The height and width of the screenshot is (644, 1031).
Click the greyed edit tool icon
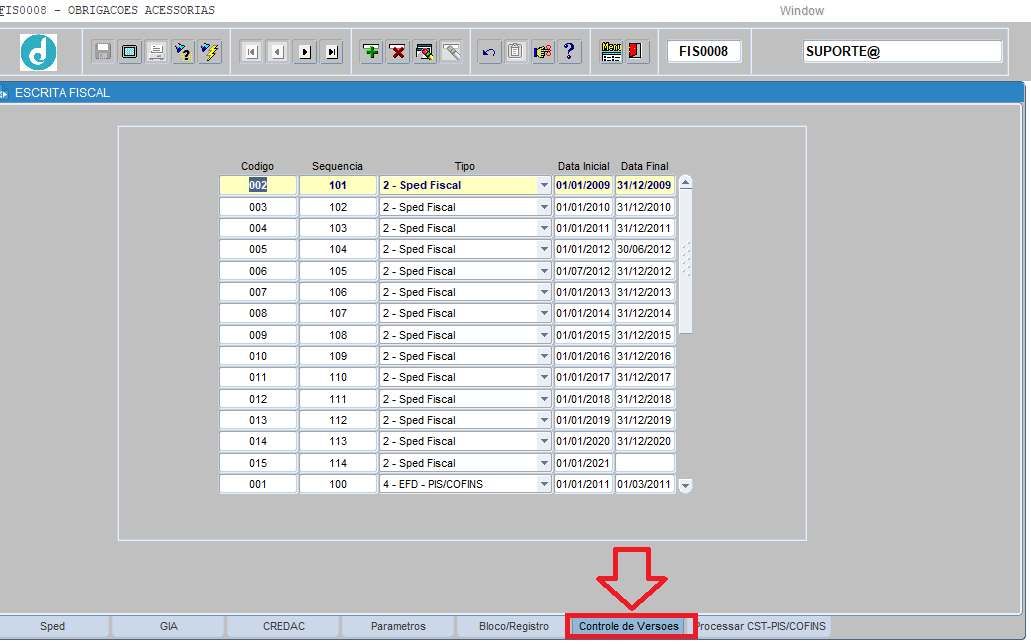tap(452, 51)
